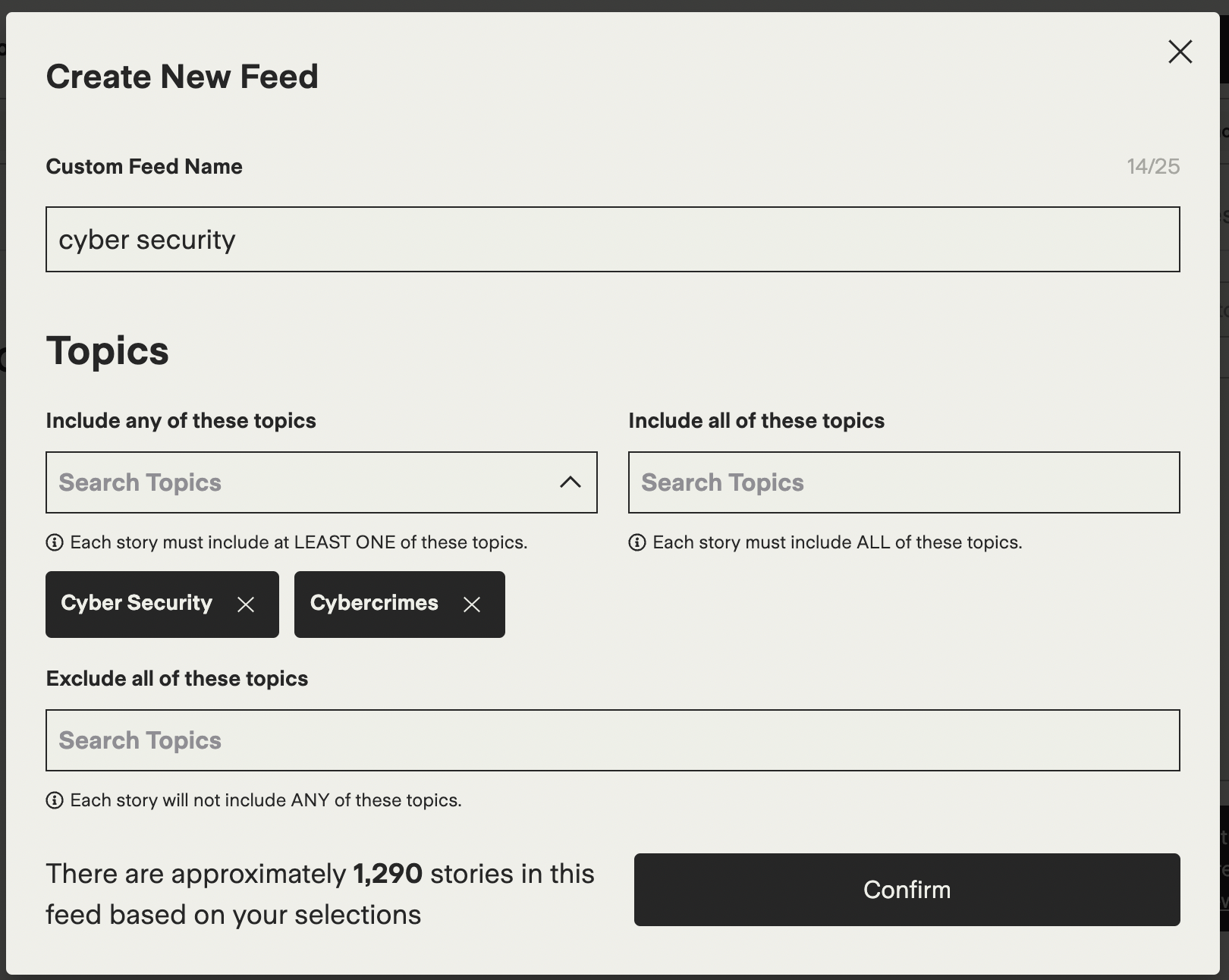The height and width of the screenshot is (980, 1229).
Task: Focus the Custom Feed Name text field
Action: [612, 240]
